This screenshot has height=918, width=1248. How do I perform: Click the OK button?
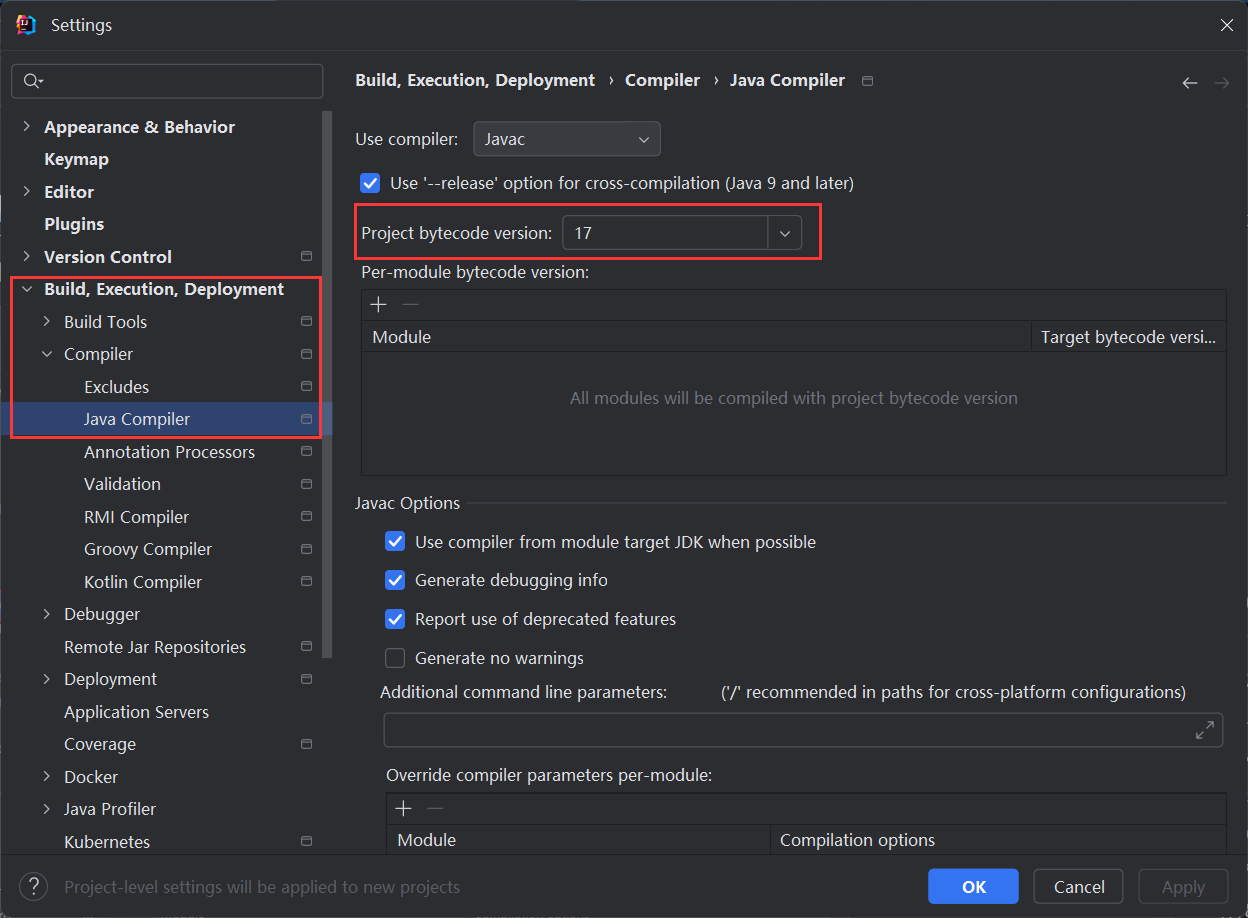pos(973,886)
